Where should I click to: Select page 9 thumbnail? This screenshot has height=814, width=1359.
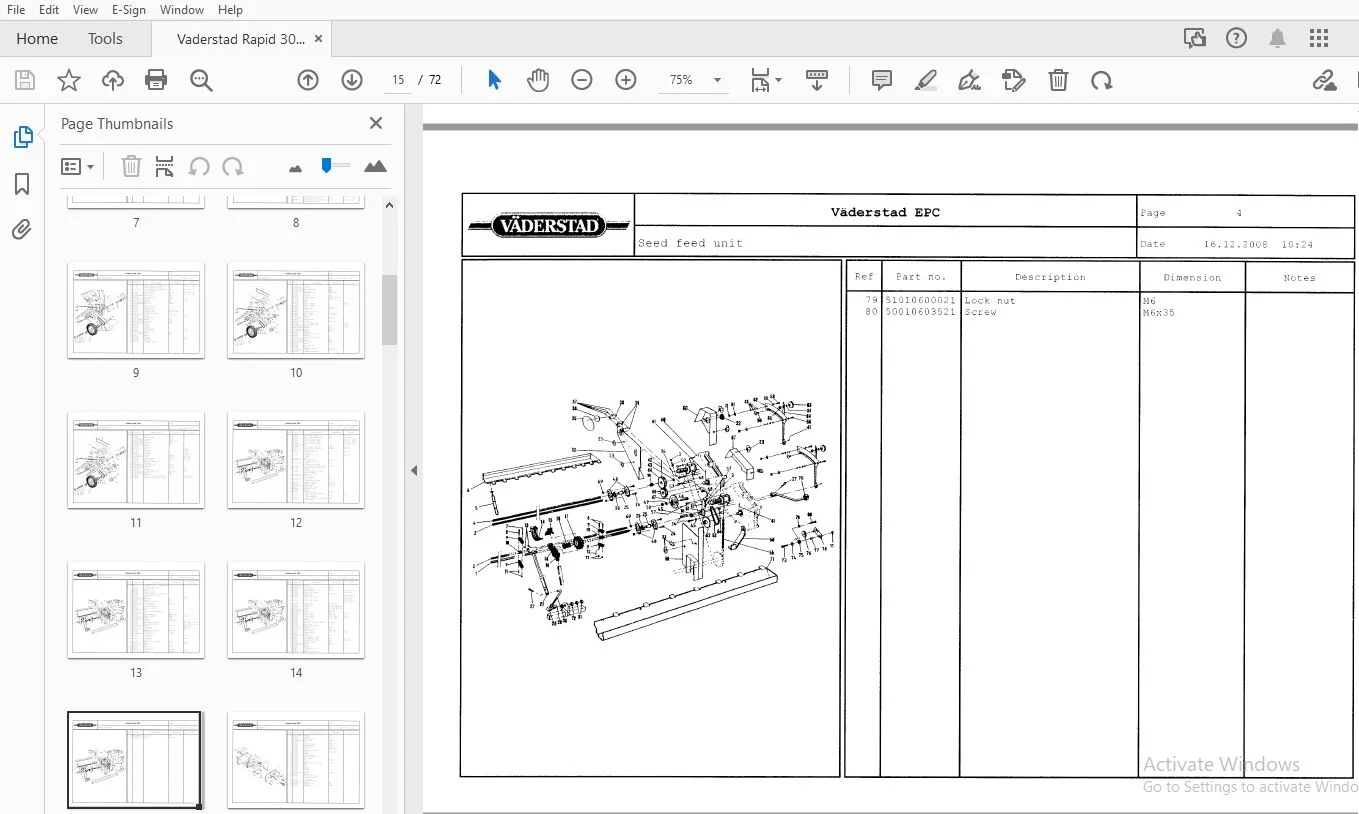[136, 310]
